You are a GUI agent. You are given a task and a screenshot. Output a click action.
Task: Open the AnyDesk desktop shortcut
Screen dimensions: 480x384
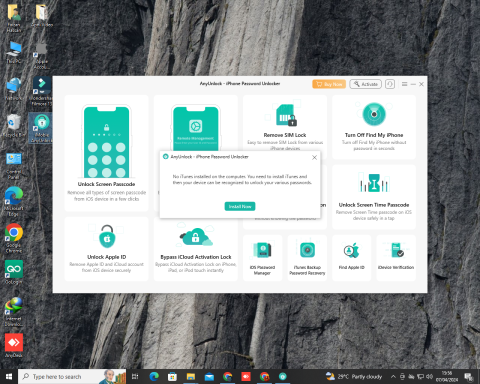tap(14, 345)
